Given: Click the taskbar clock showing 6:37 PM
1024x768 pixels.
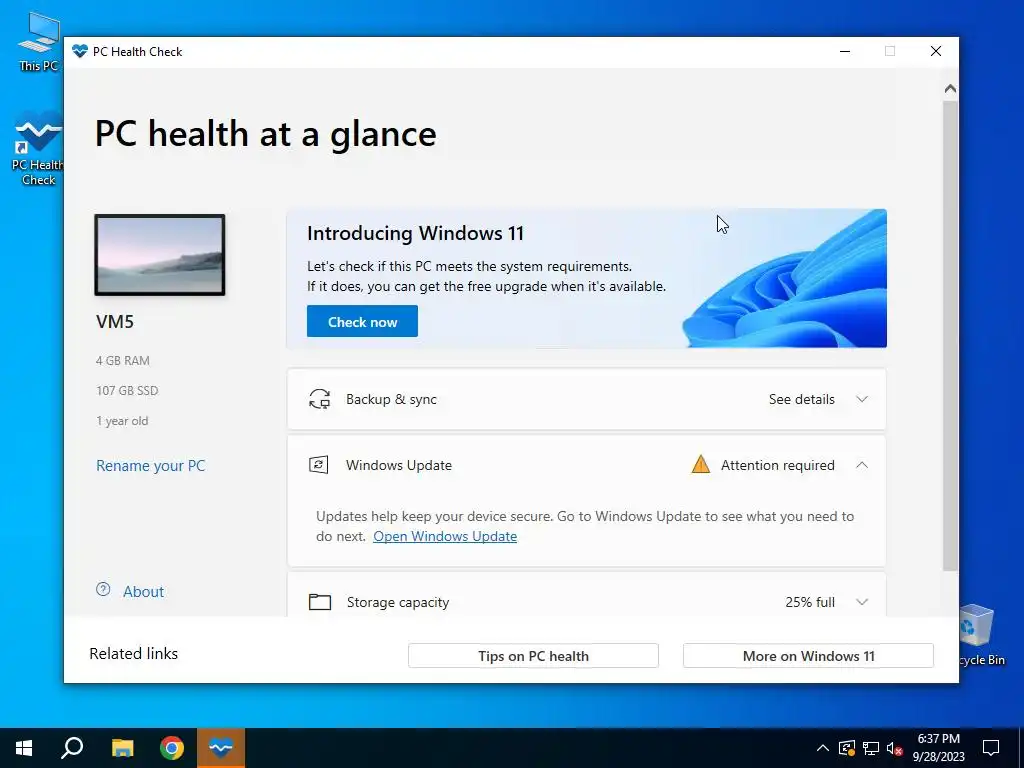Looking at the screenshot, I should 938,748.
